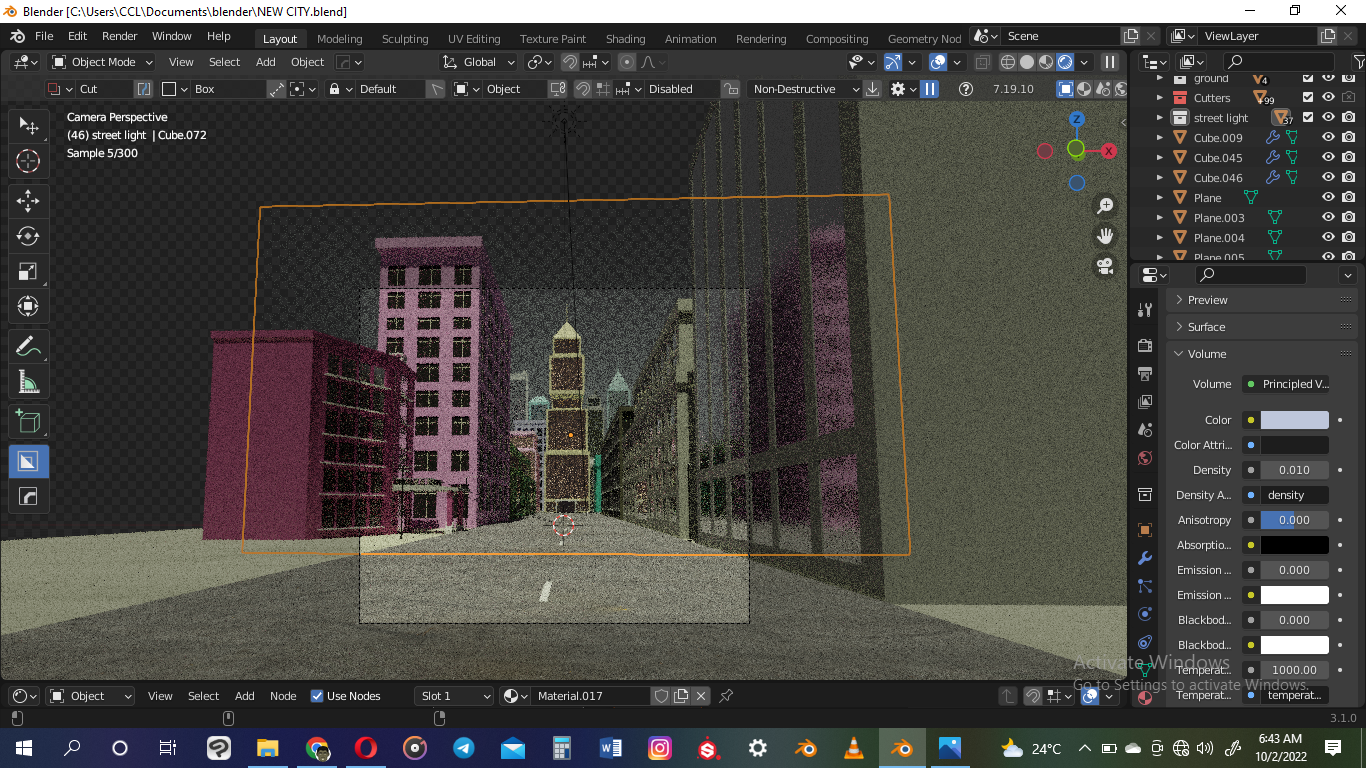This screenshot has width=1366, height=768.
Task: Open the Non-Destructive behavior dropdown
Action: (806, 89)
